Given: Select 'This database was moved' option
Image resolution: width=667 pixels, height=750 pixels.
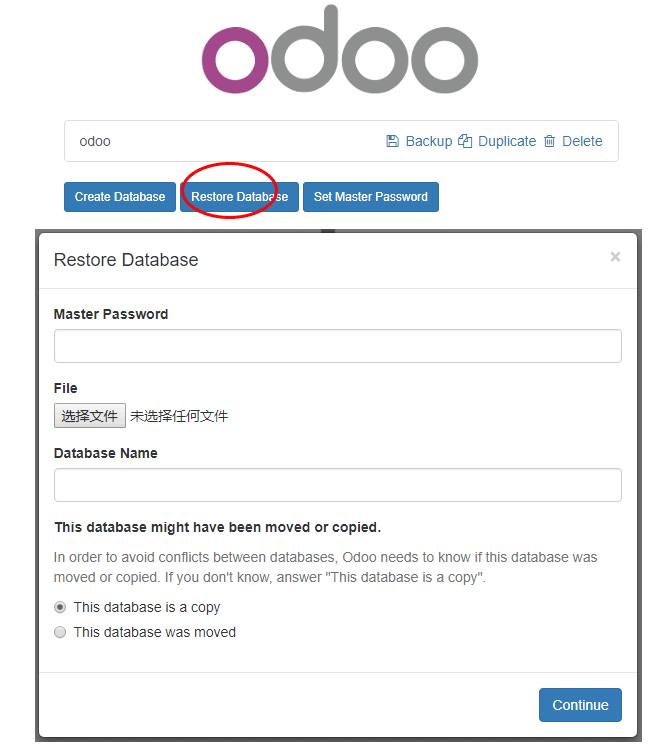Looking at the screenshot, I should 60,632.
